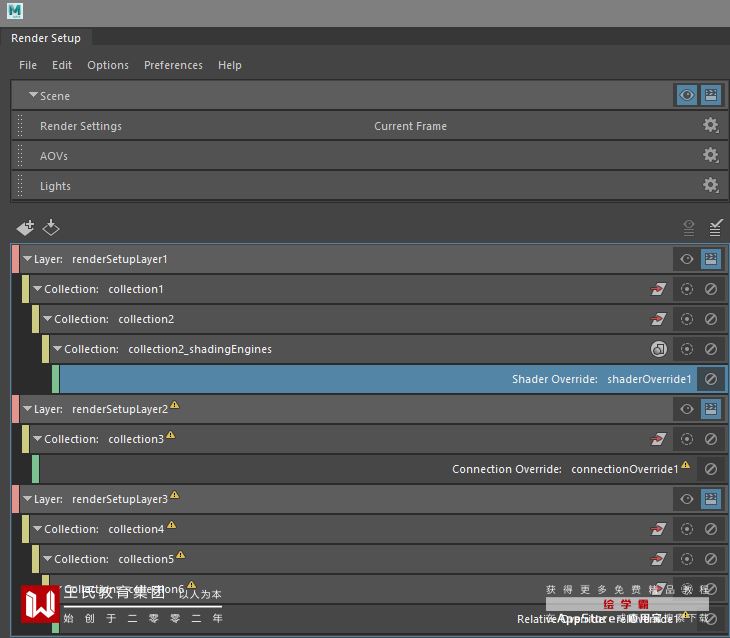Toggle the Scene renderable clapper icon

[711, 95]
